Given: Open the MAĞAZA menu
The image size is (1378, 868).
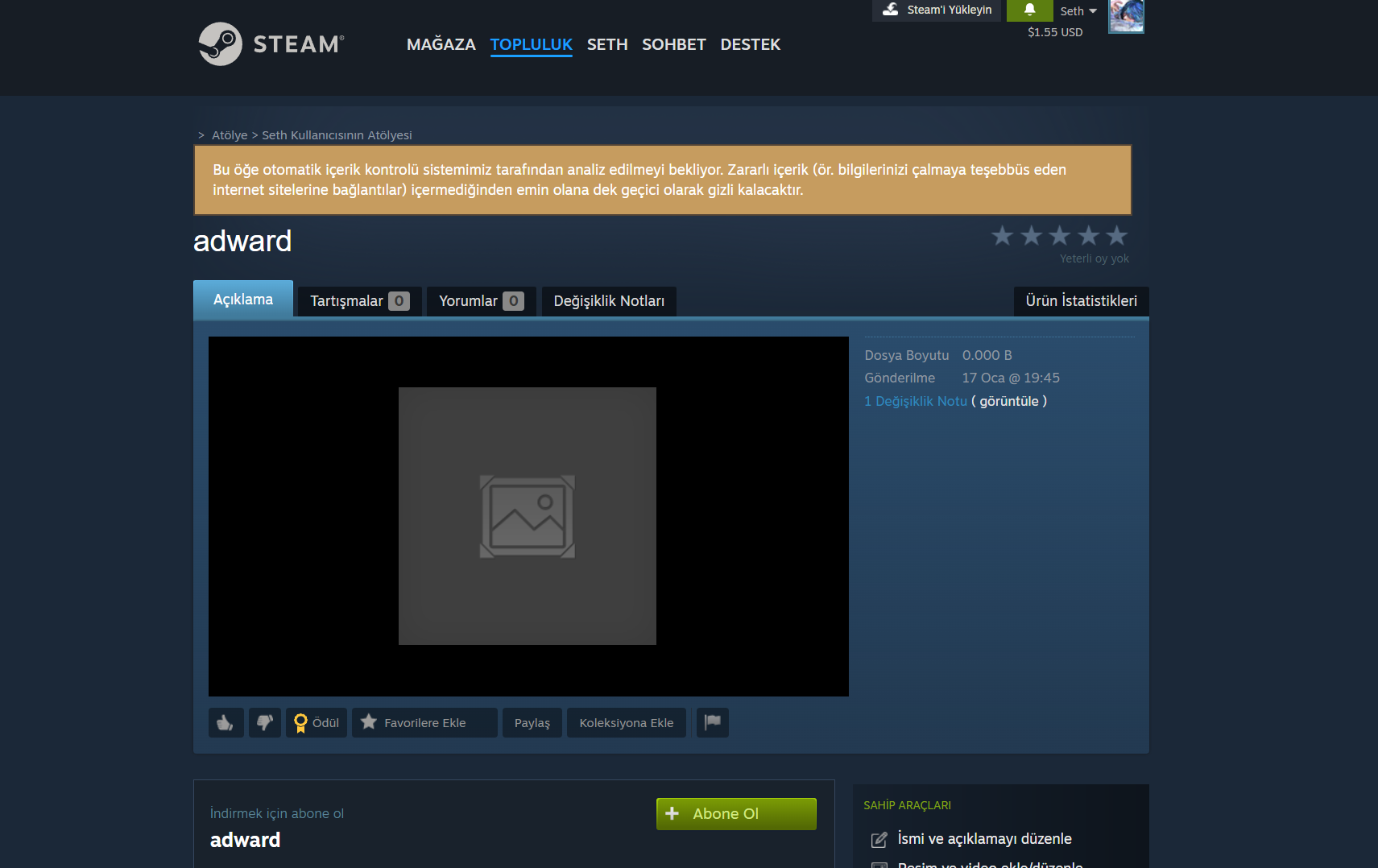Looking at the screenshot, I should 441,44.
